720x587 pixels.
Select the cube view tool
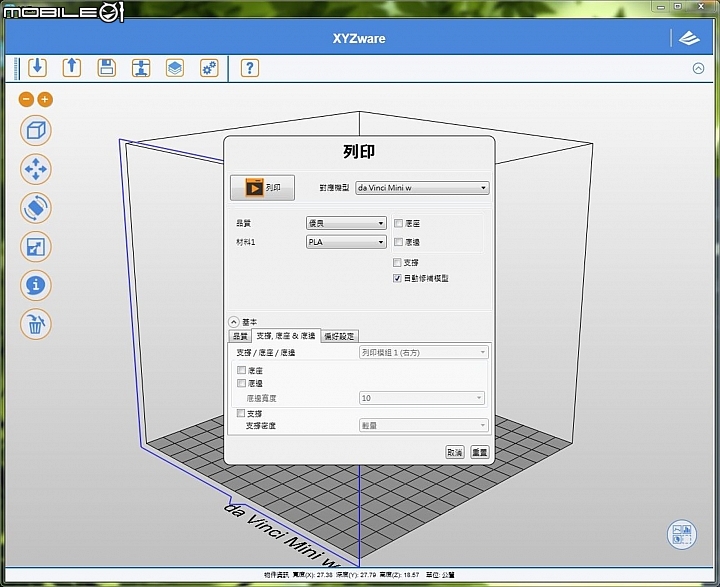pos(36,130)
